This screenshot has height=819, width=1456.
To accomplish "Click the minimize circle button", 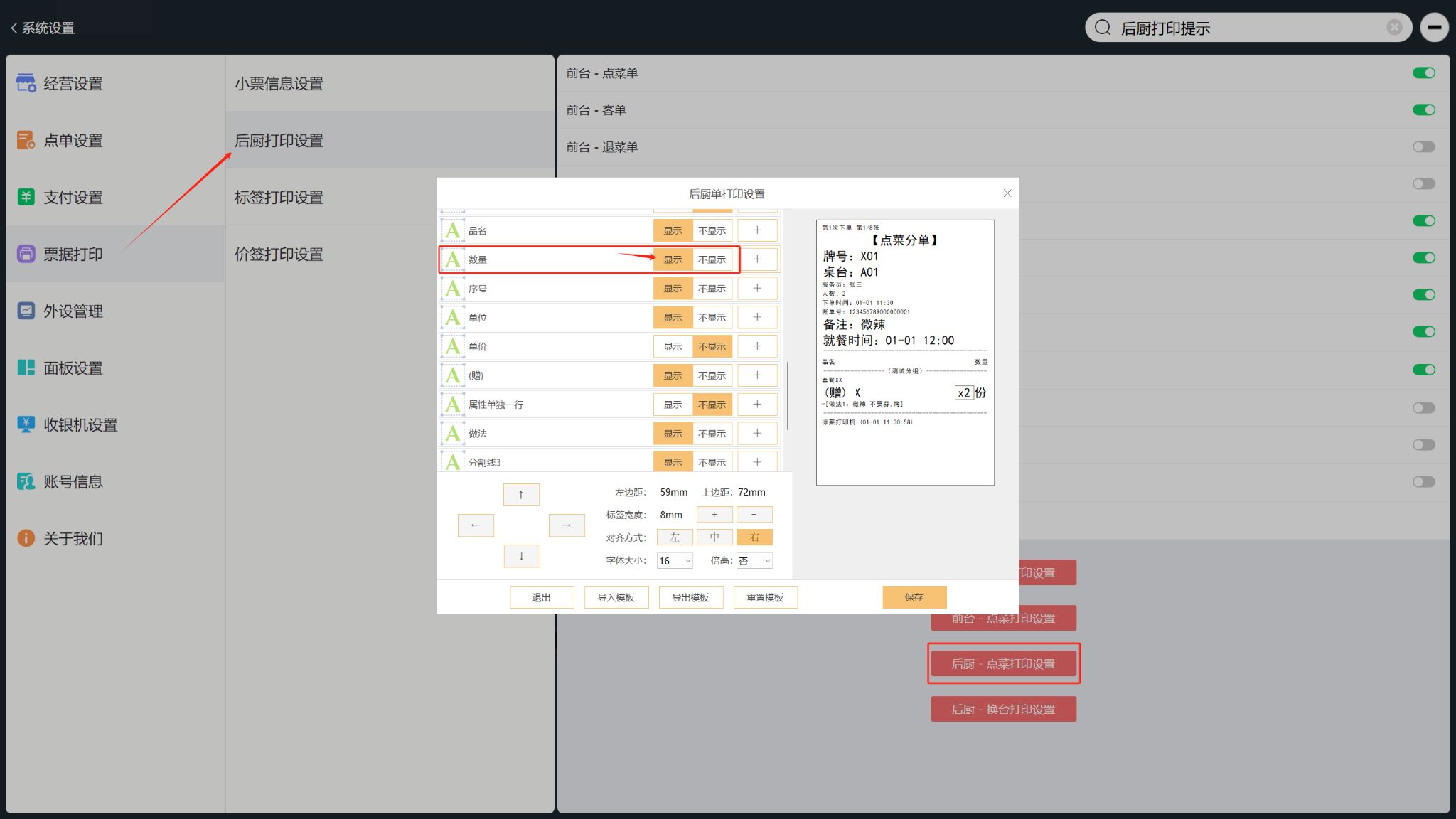I will pos(1434,28).
